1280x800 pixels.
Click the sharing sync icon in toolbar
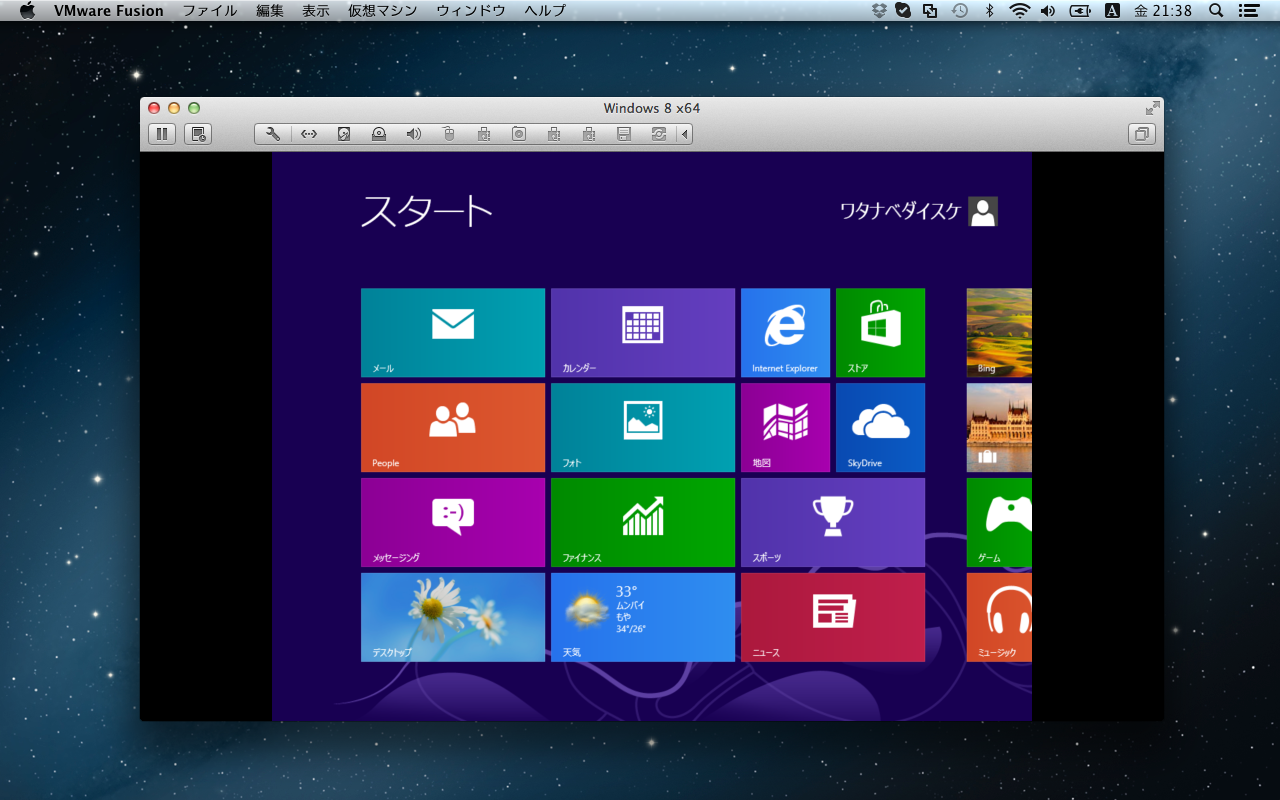[x=659, y=134]
